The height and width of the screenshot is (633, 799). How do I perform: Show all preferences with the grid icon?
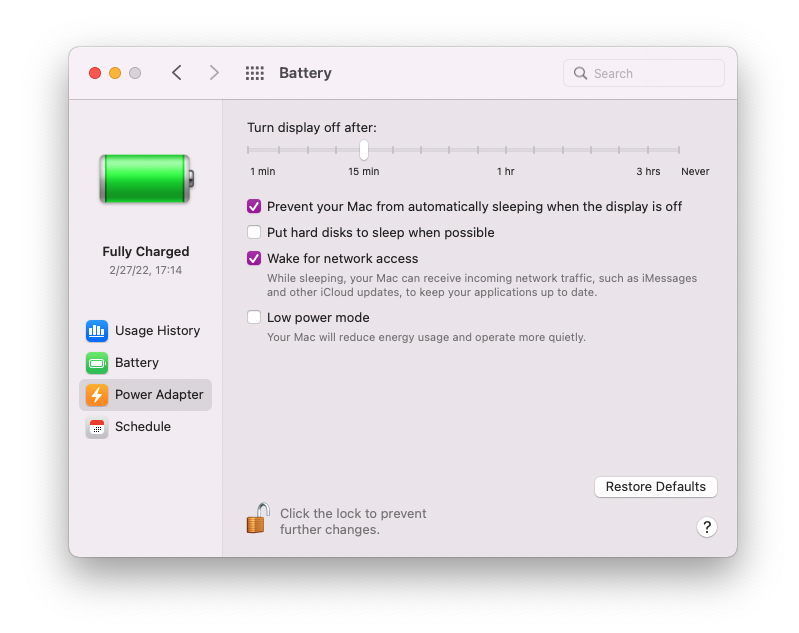255,73
